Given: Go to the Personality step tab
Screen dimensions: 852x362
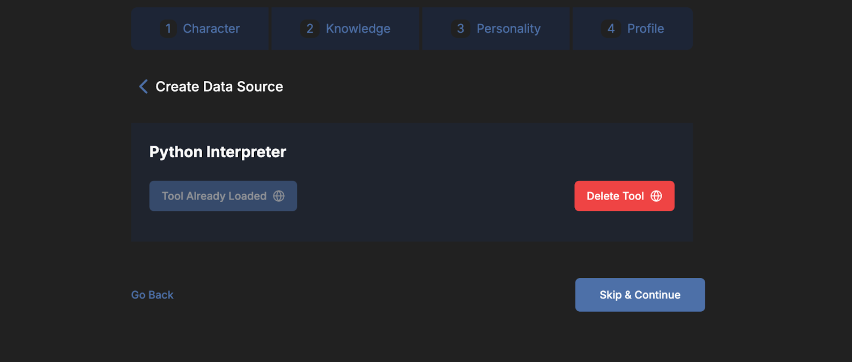Looking at the screenshot, I should [496, 29].
